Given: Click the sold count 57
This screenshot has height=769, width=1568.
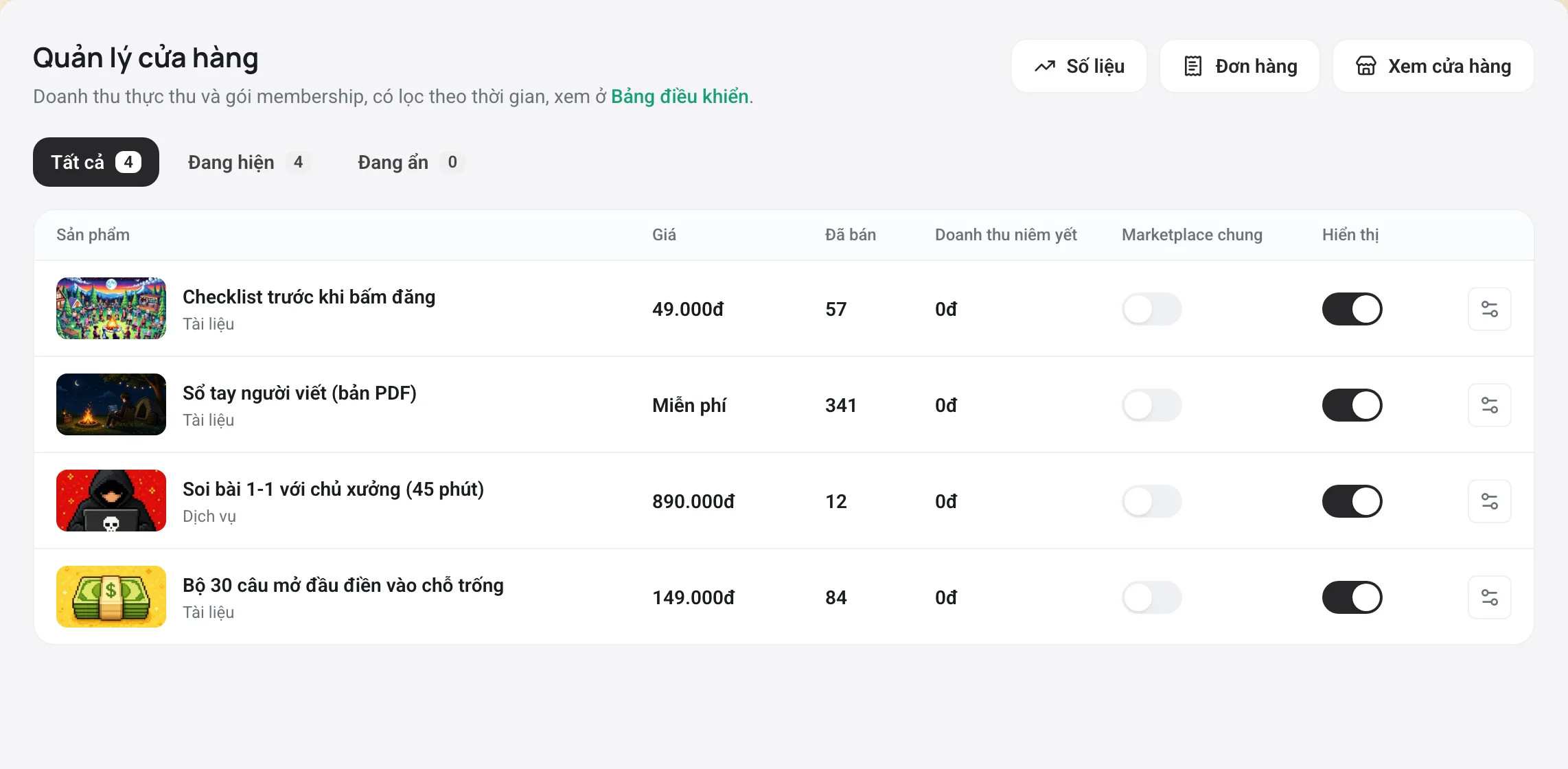Looking at the screenshot, I should tap(836, 309).
